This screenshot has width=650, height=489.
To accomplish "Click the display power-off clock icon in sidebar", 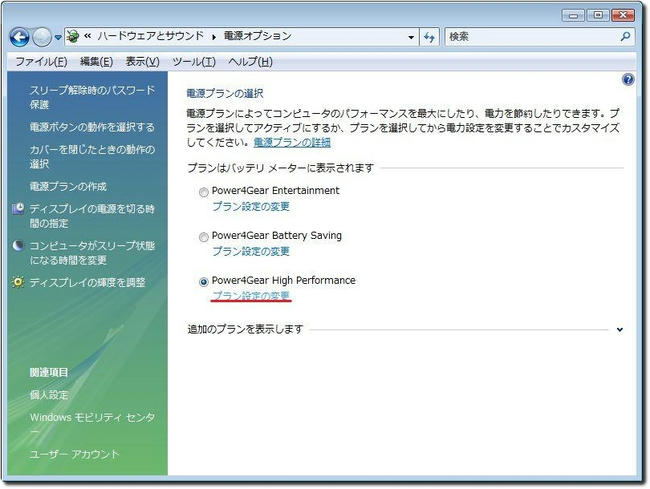I will click(x=18, y=208).
